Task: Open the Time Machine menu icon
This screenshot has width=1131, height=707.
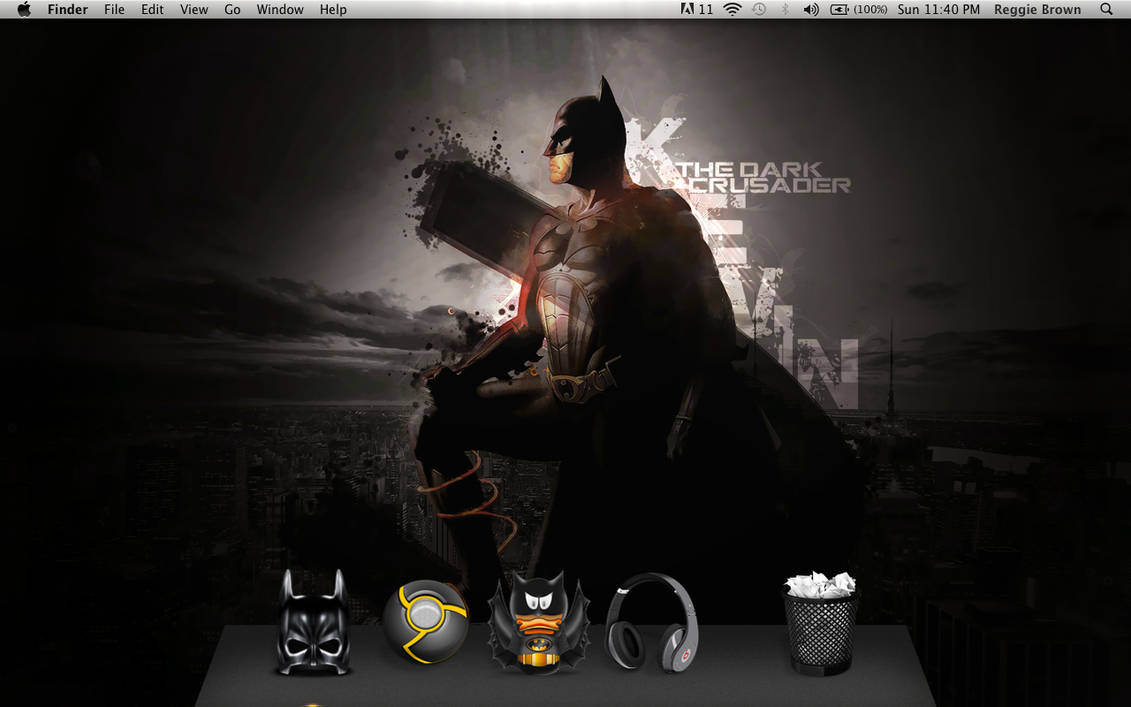Action: pyautogui.click(x=759, y=9)
